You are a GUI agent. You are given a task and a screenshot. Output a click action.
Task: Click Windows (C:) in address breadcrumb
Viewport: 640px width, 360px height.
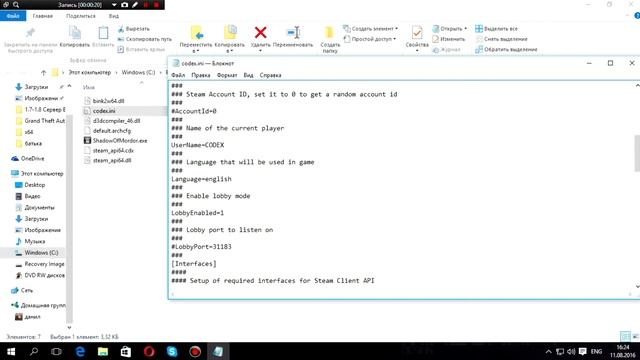coord(138,72)
